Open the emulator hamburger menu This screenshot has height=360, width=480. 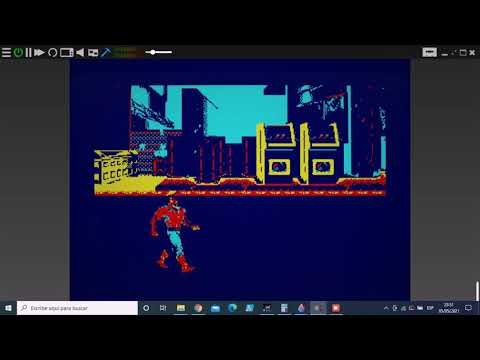click(6, 53)
